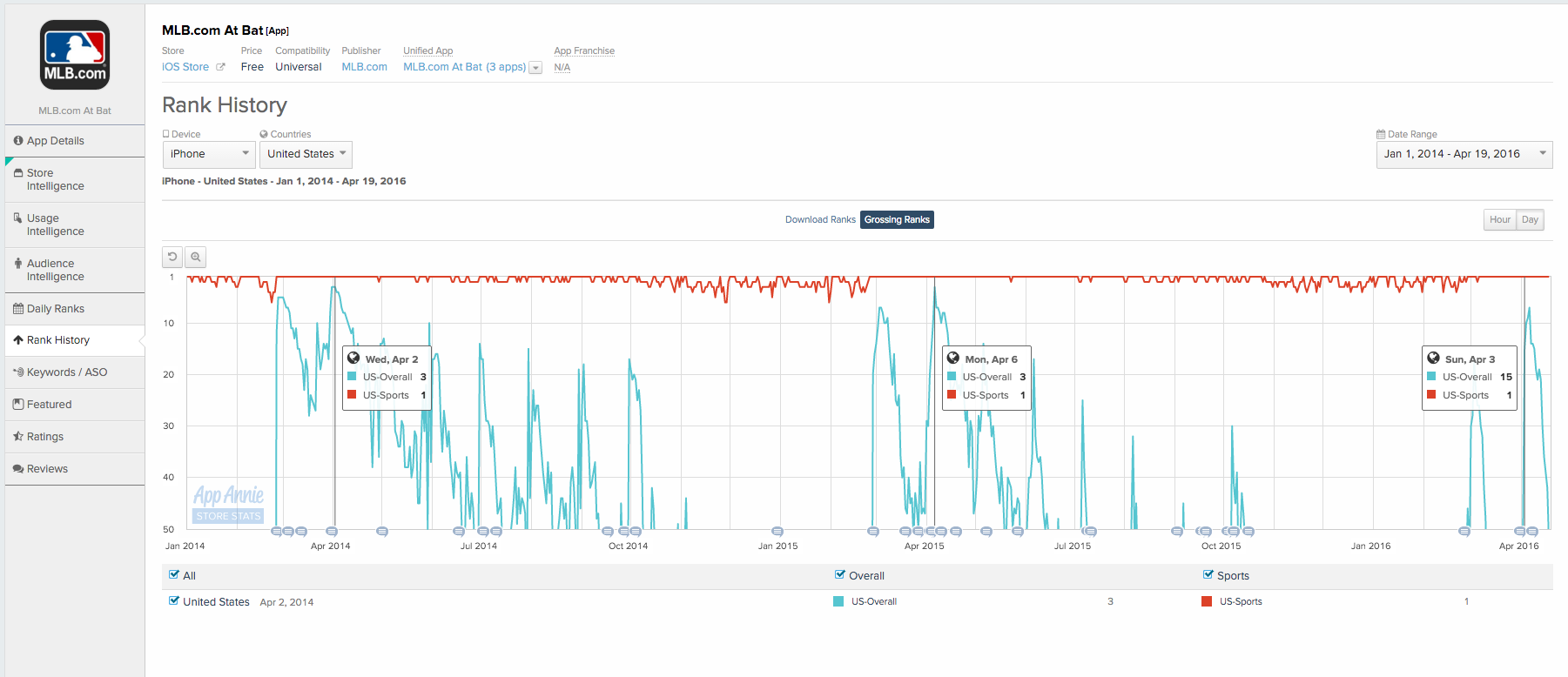Toggle the Overall checkbox

[x=840, y=574]
